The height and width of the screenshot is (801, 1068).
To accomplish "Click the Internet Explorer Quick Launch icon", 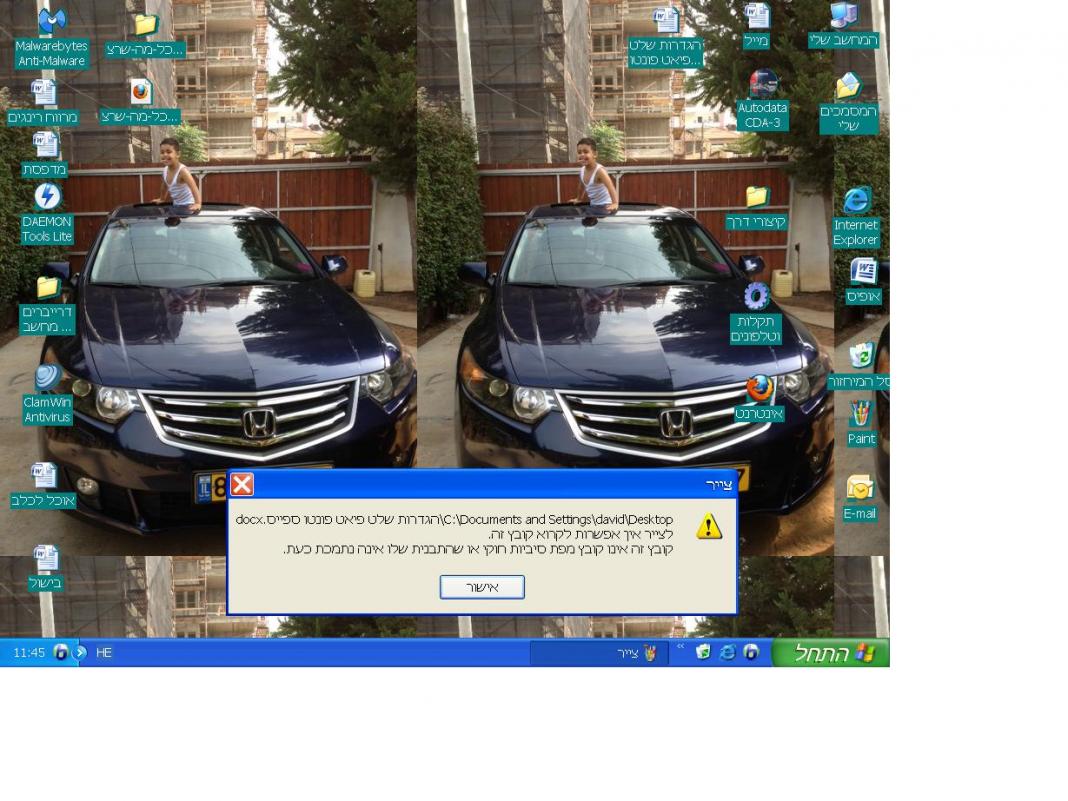I will [x=727, y=653].
